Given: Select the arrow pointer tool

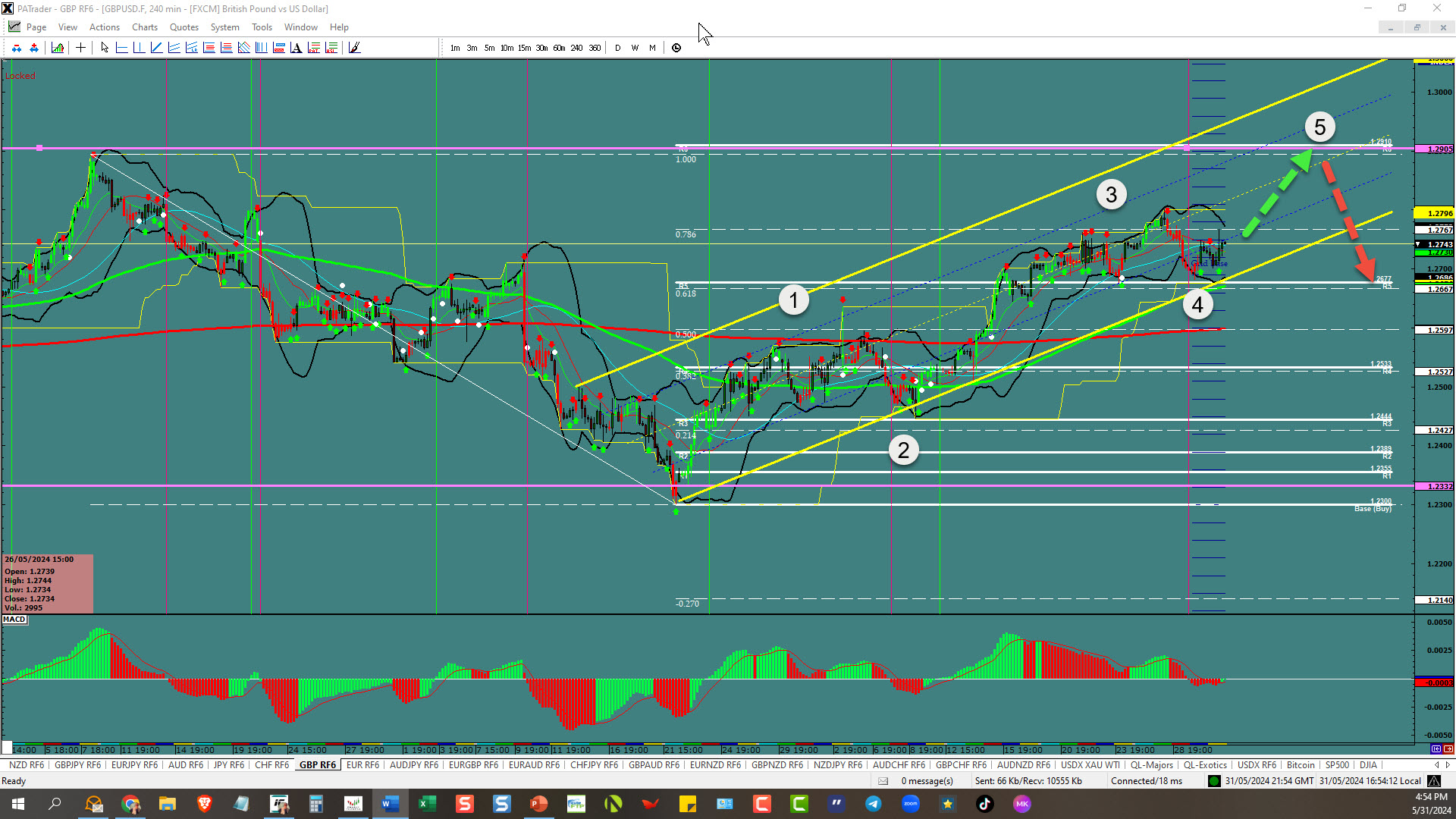Looking at the screenshot, I should (x=105, y=48).
